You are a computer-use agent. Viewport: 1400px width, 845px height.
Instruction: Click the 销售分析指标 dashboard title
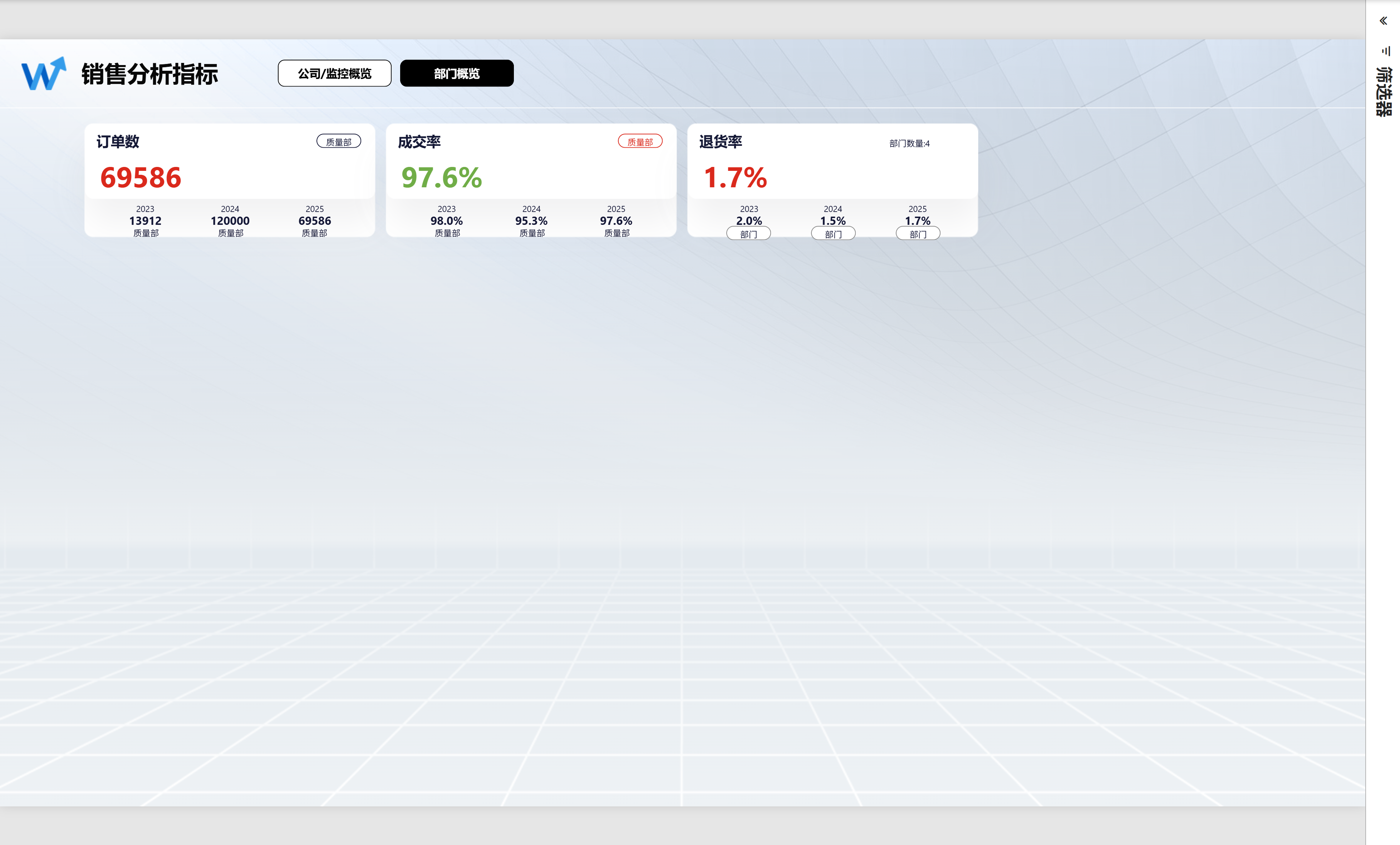click(x=149, y=74)
